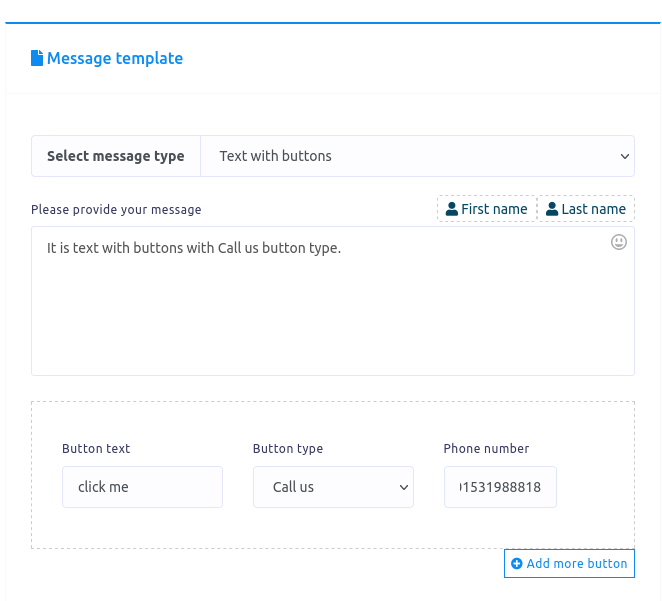Click the Message template document icon
The image size is (662, 601).
coord(37,58)
